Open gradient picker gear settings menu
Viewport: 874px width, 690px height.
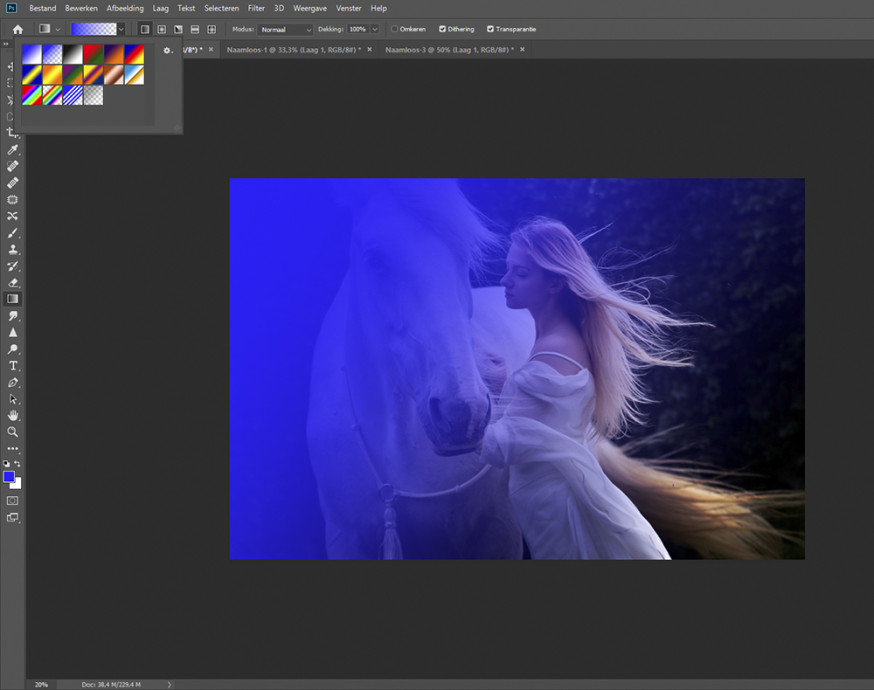(167, 51)
